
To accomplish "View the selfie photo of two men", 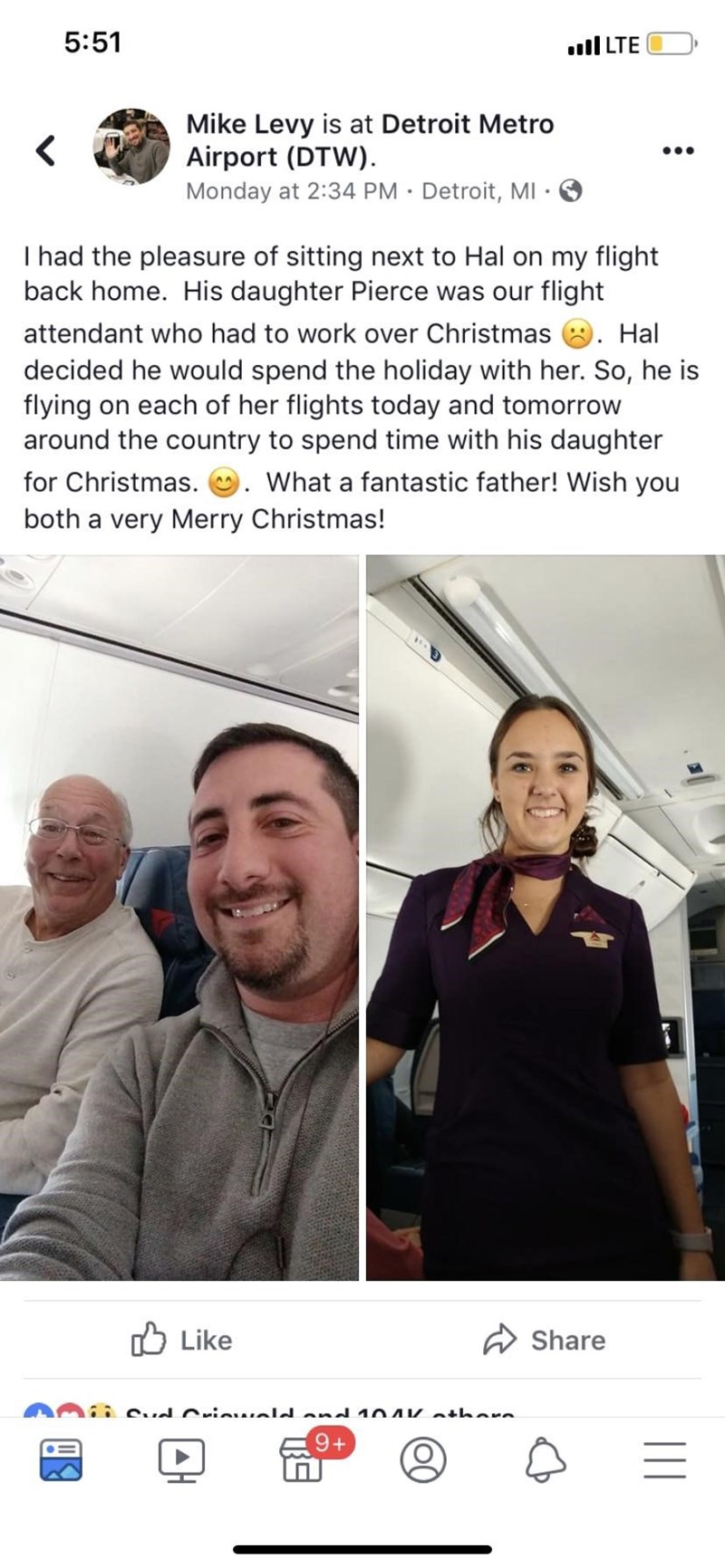I will coord(179,917).
